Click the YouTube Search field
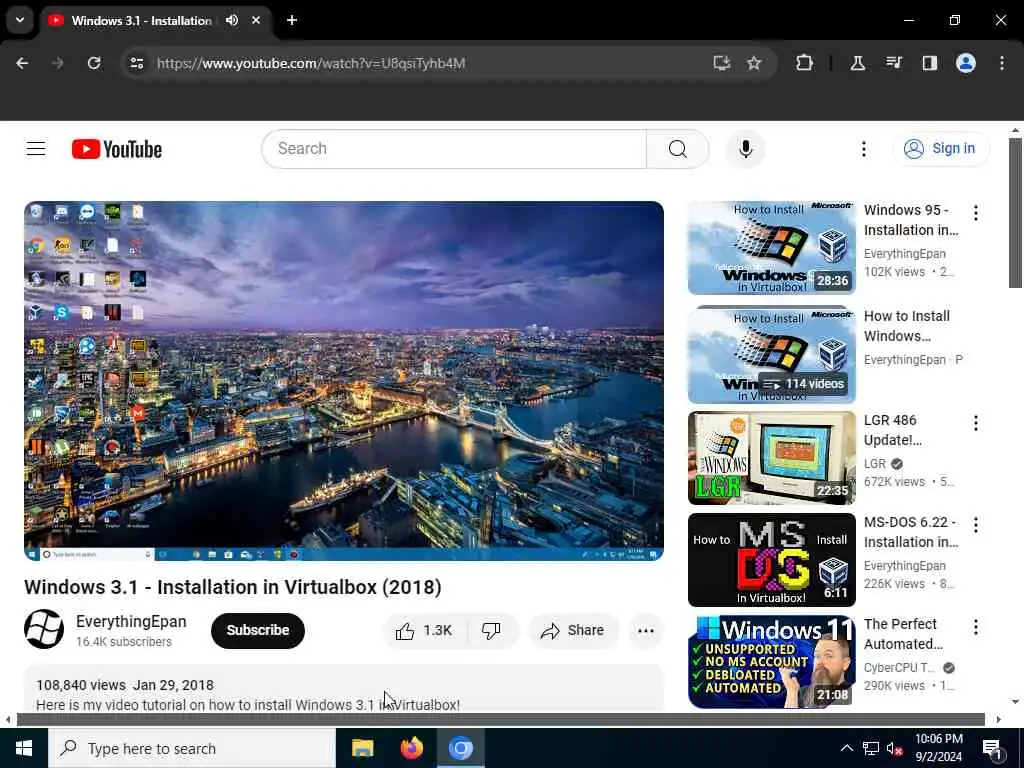 454,149
